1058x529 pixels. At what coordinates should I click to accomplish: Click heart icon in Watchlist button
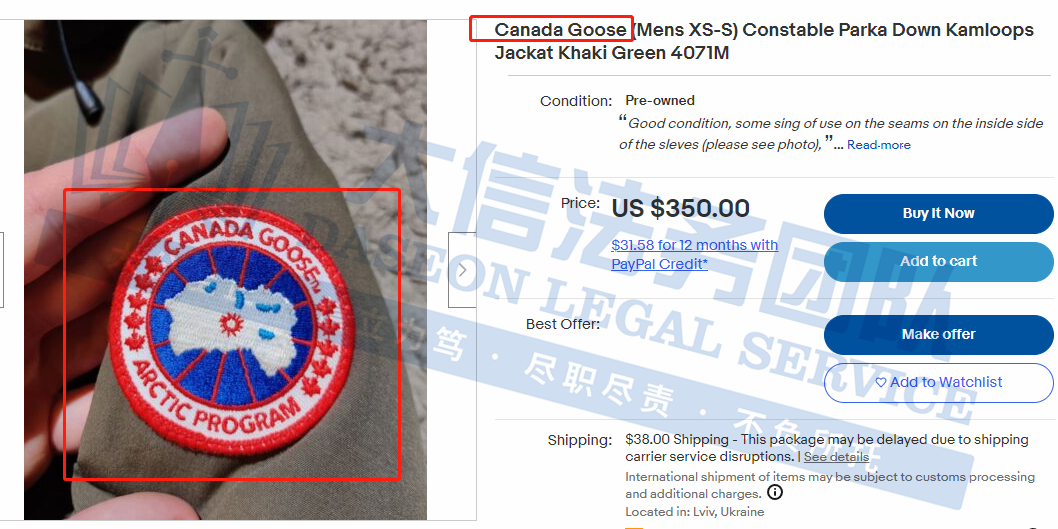click(x=881, y=383)
